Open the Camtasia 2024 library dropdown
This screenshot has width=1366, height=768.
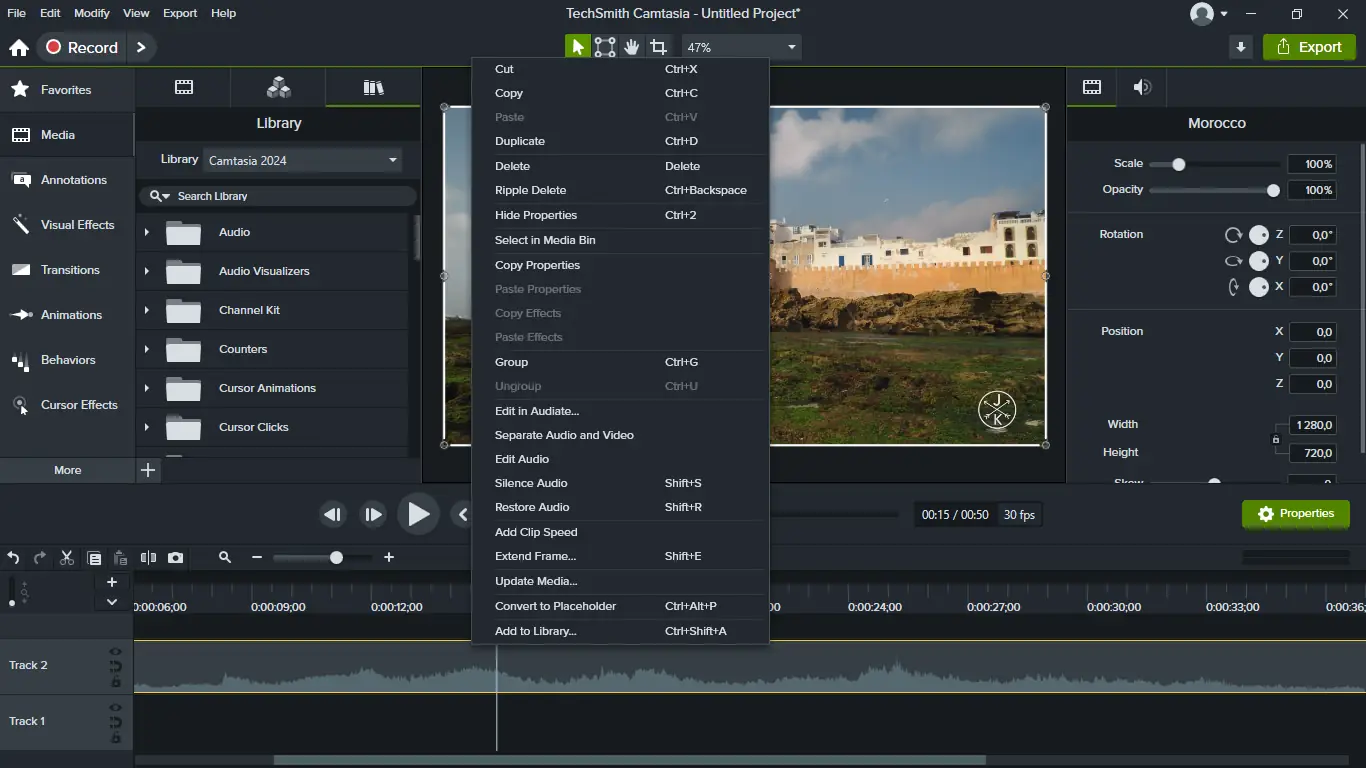tap(302, 160)
